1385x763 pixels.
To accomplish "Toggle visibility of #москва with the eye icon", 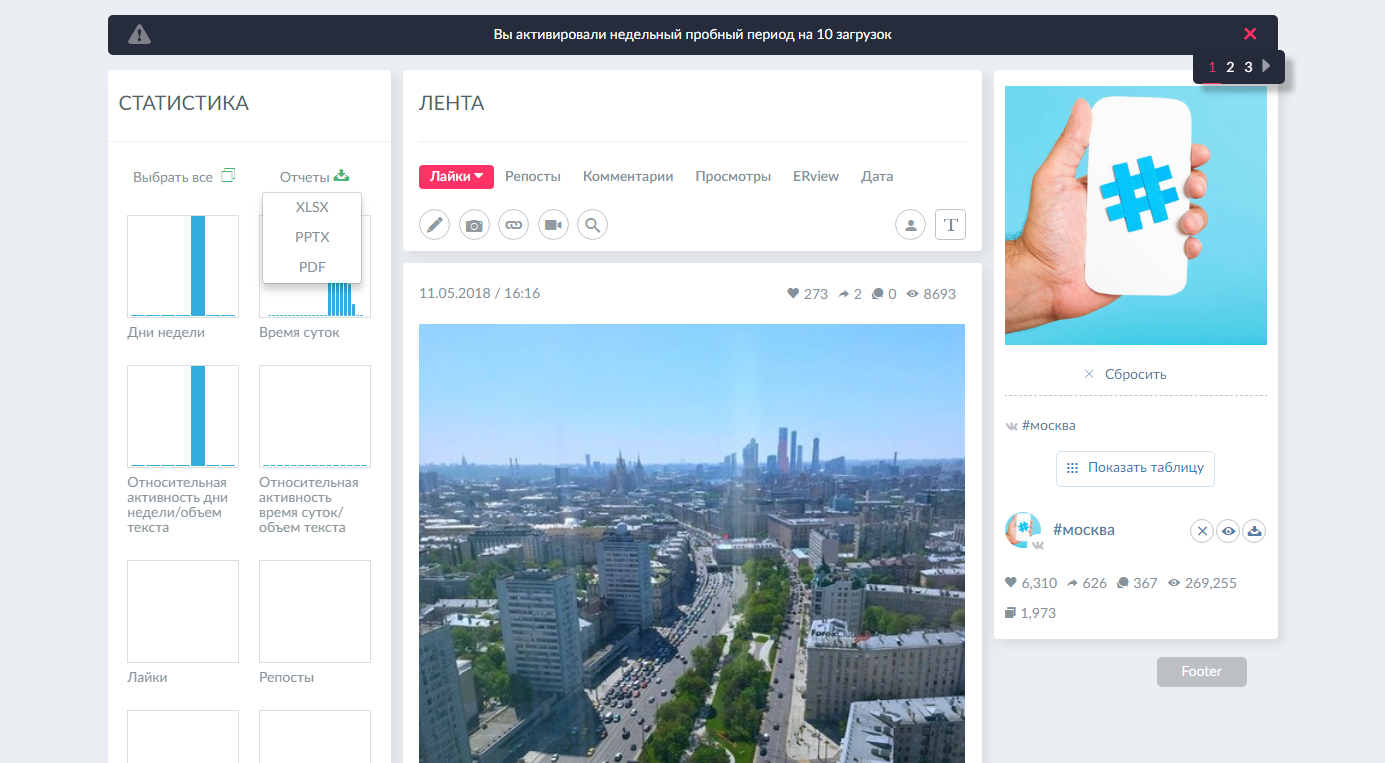I will pyautogui.click(x=1228, y=532).
